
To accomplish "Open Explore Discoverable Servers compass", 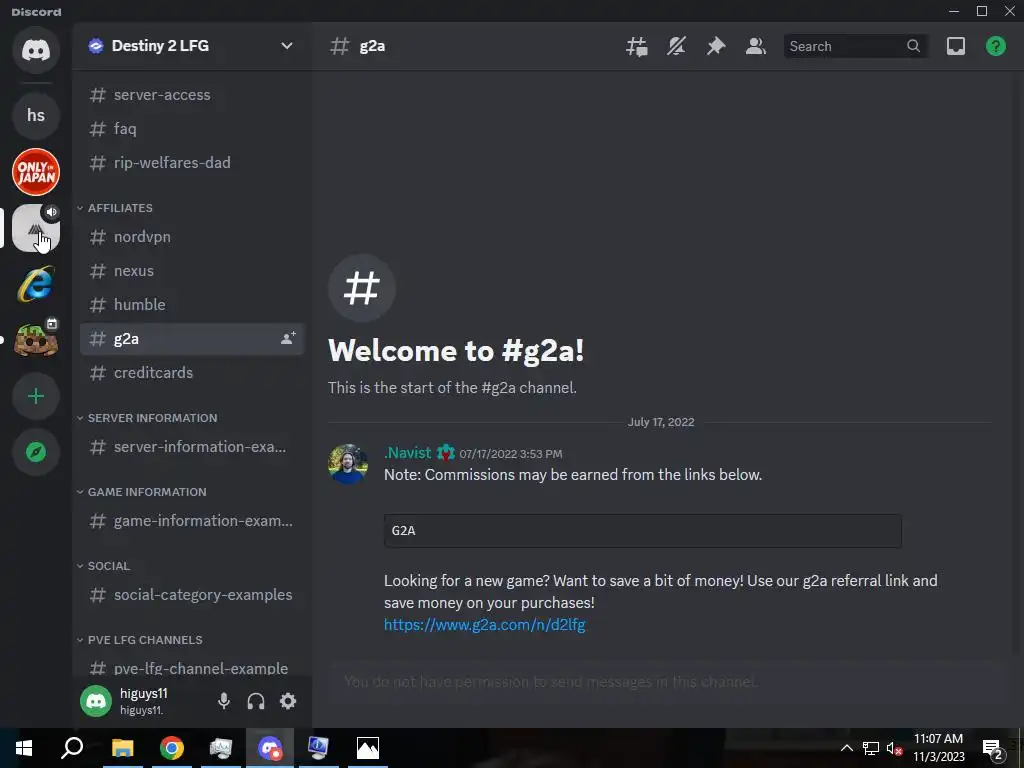I will point(36,452).
